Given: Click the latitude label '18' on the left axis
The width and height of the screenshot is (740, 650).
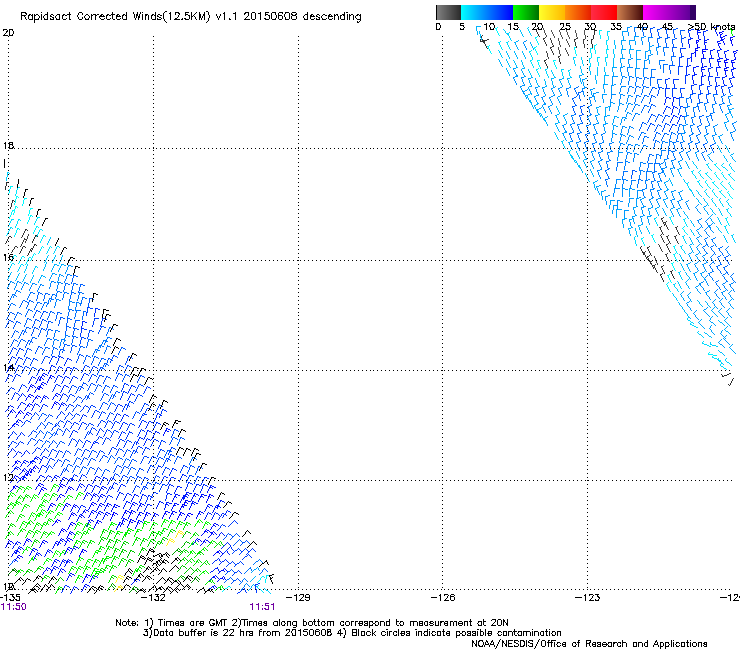Looking at the screenshot, I should tap(8, 145).
